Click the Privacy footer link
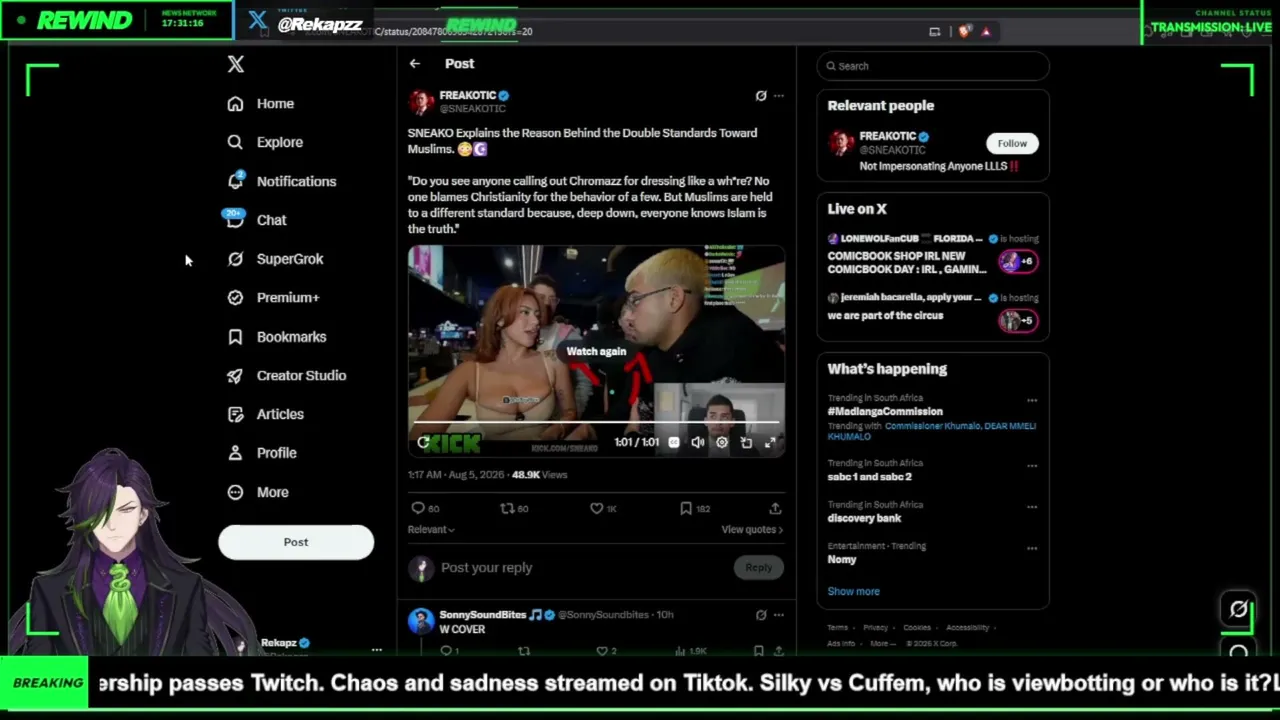 (x=876, y=628)
